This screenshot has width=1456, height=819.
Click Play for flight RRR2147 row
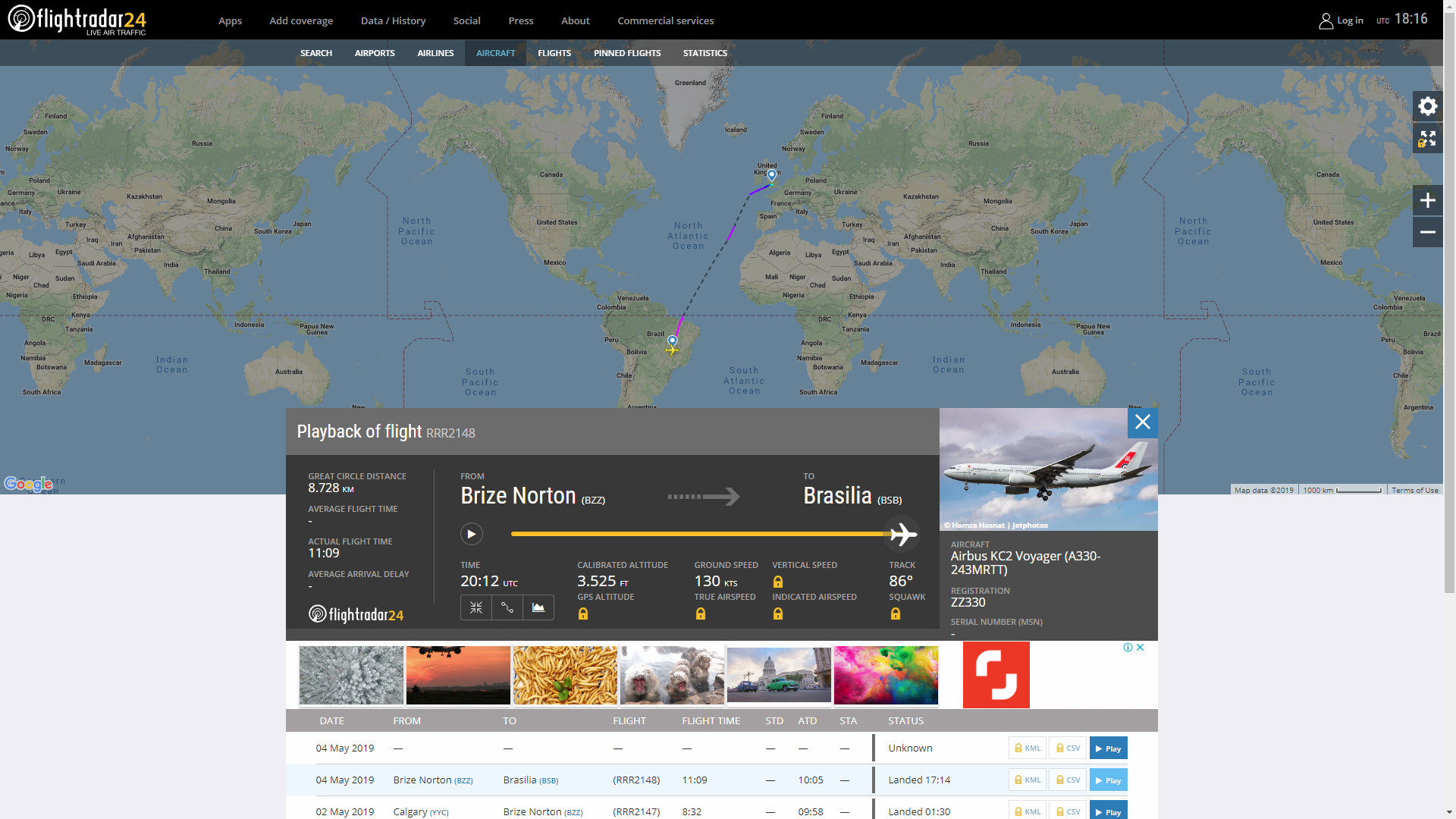tap(1108, 811)
